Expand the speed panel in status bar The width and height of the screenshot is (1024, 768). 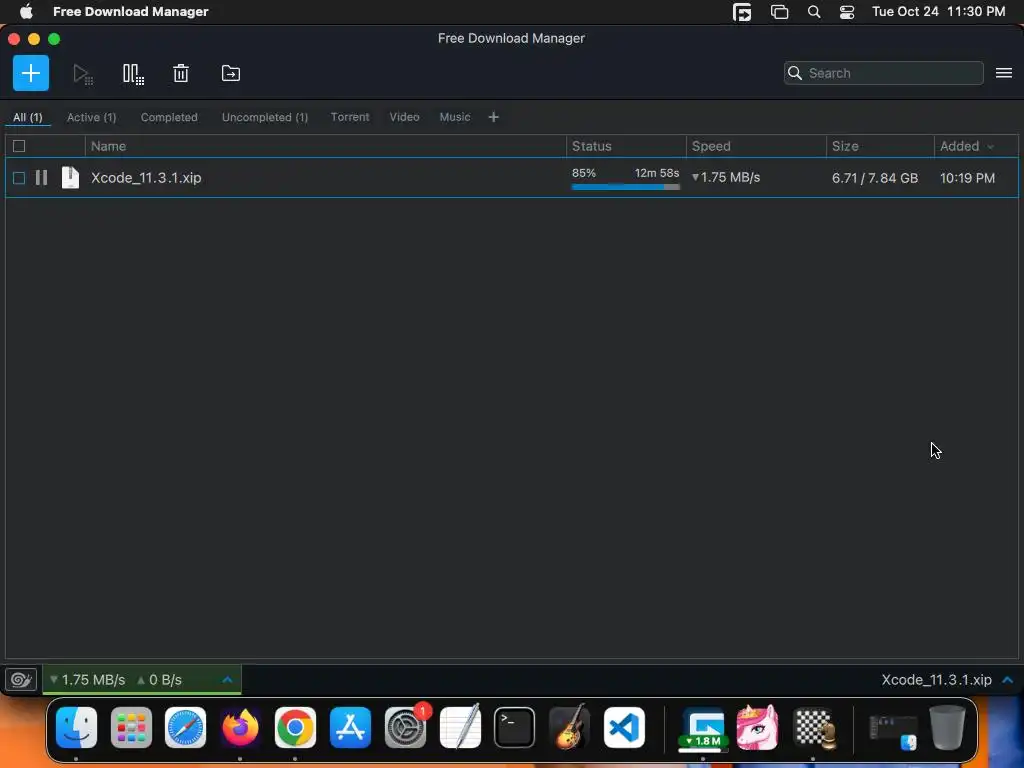227,680
